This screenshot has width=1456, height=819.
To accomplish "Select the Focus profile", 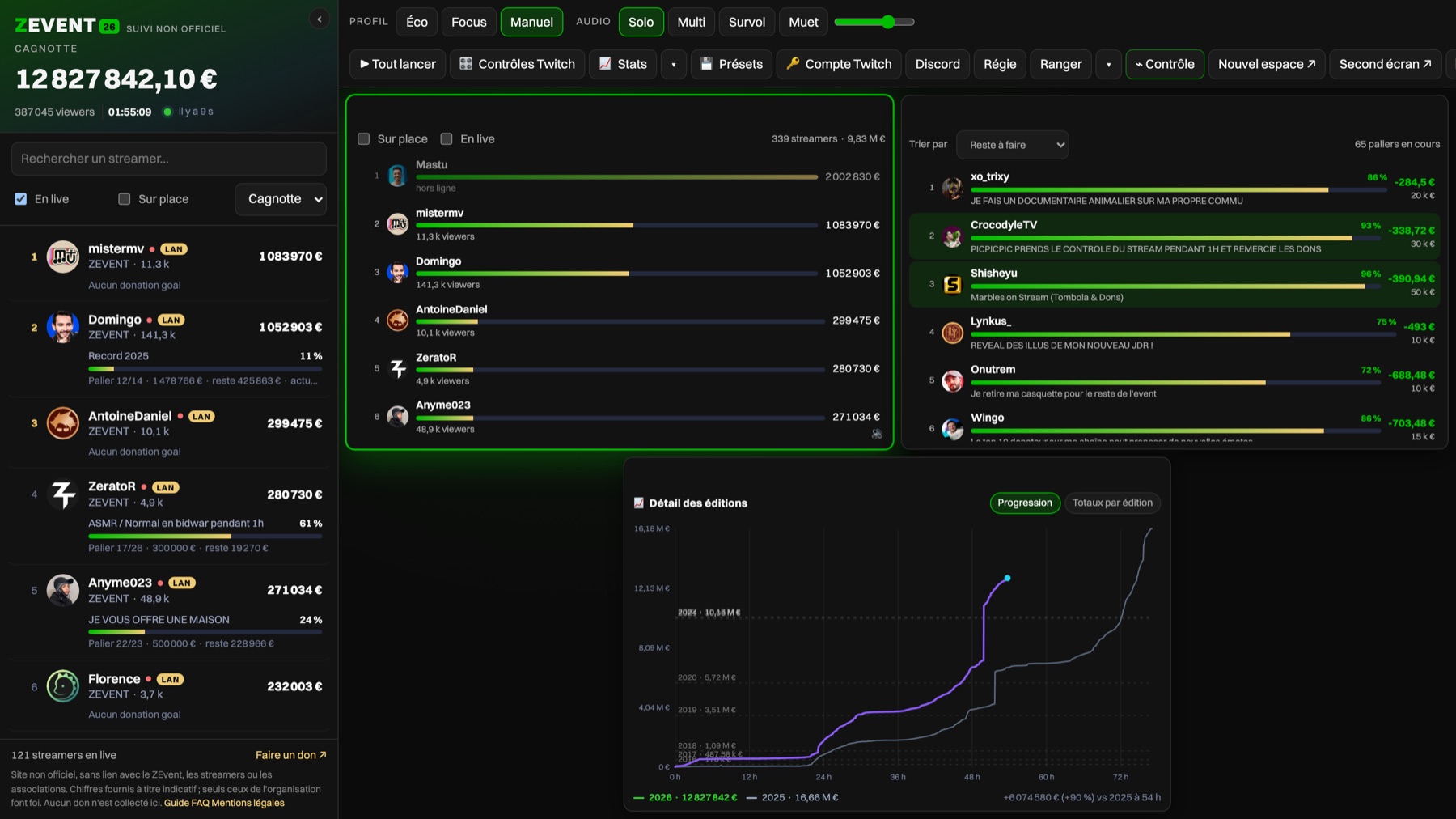I will (469, 22).
